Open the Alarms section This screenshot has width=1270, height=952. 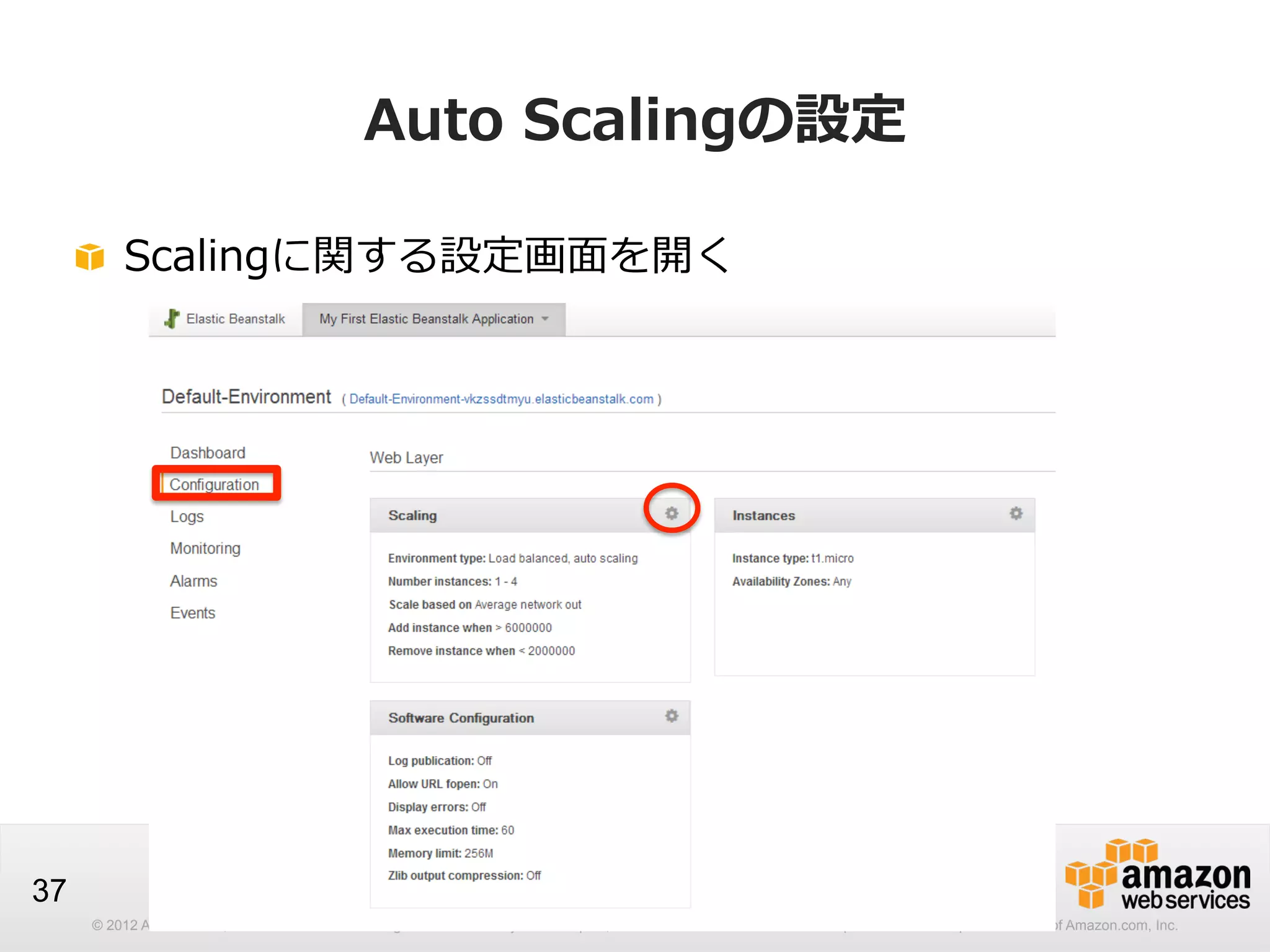pyautogui.click(x=193, y=581)
